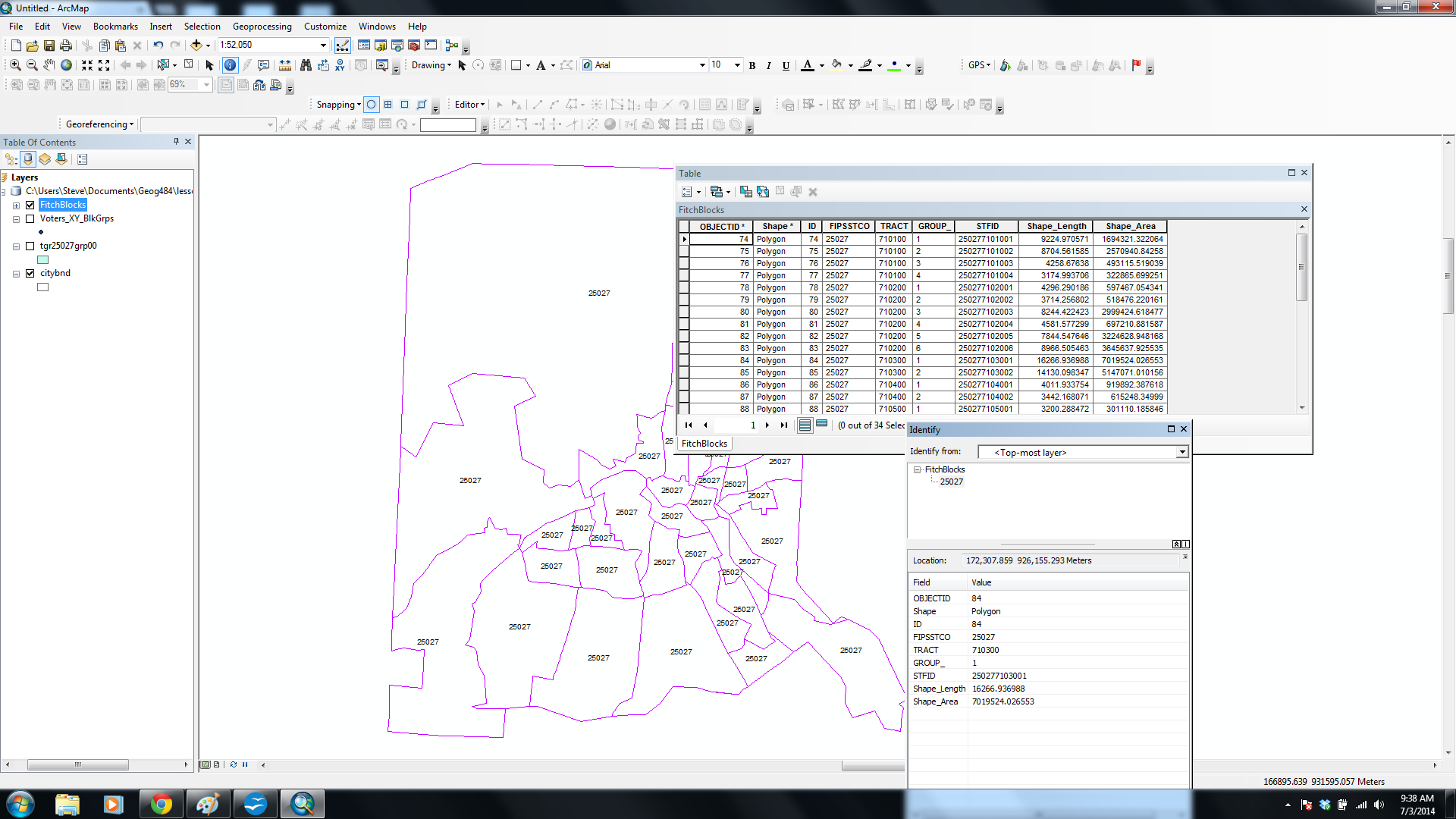Uncheck the citybnd layer checkbox
The height and width of the screenshot is (819, 1456).
tap(30, 273)
